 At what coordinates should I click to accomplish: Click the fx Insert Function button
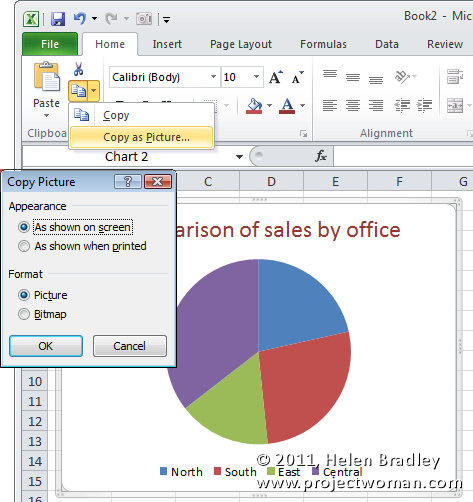[321, 156]
